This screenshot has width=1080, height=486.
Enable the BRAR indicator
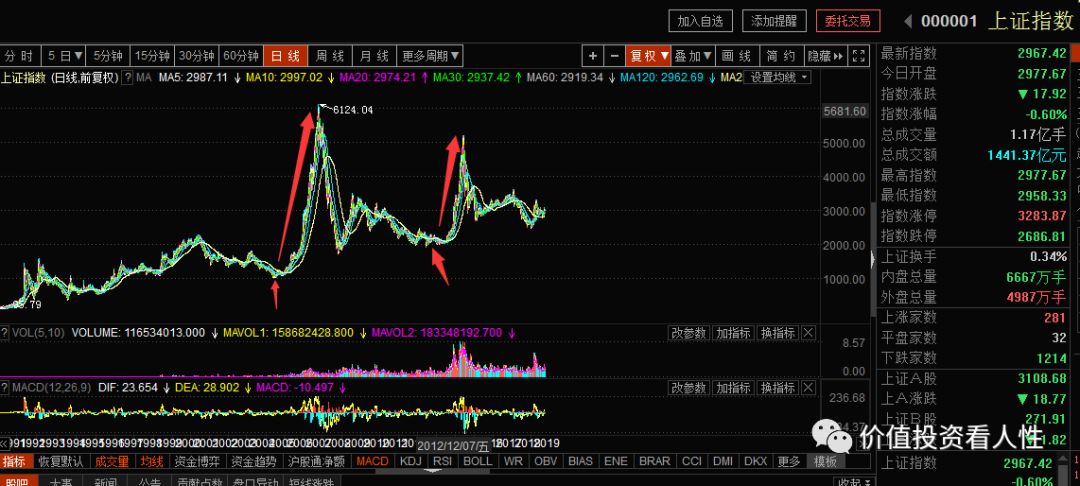click(x=654, y=461)
